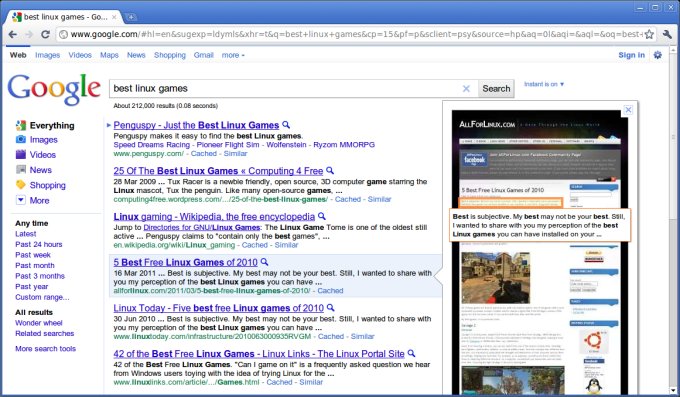Click magnifier next to 42 of the Best Free result
680x397 pixels.
point(412,354)
